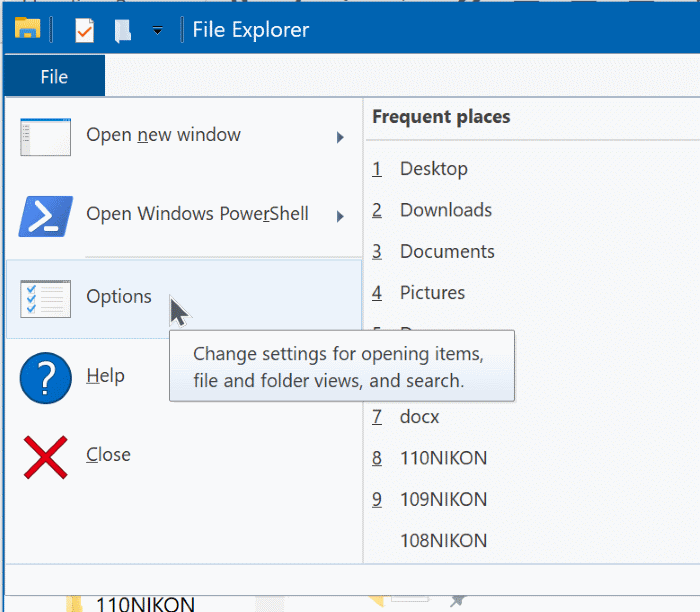Viewport: 700px width, 612px height.
Task: Click the pin icon at the bottom edge
Action: coord(458,601)
